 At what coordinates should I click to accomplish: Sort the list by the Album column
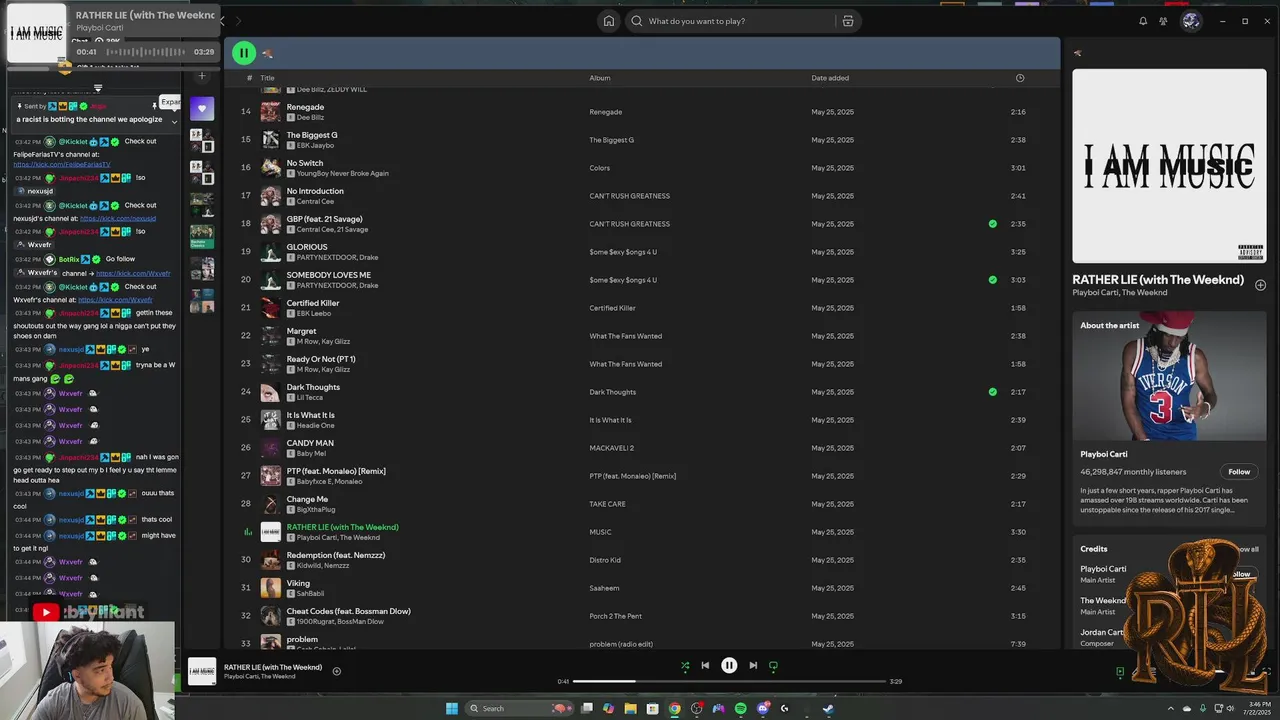coord(600,78)
